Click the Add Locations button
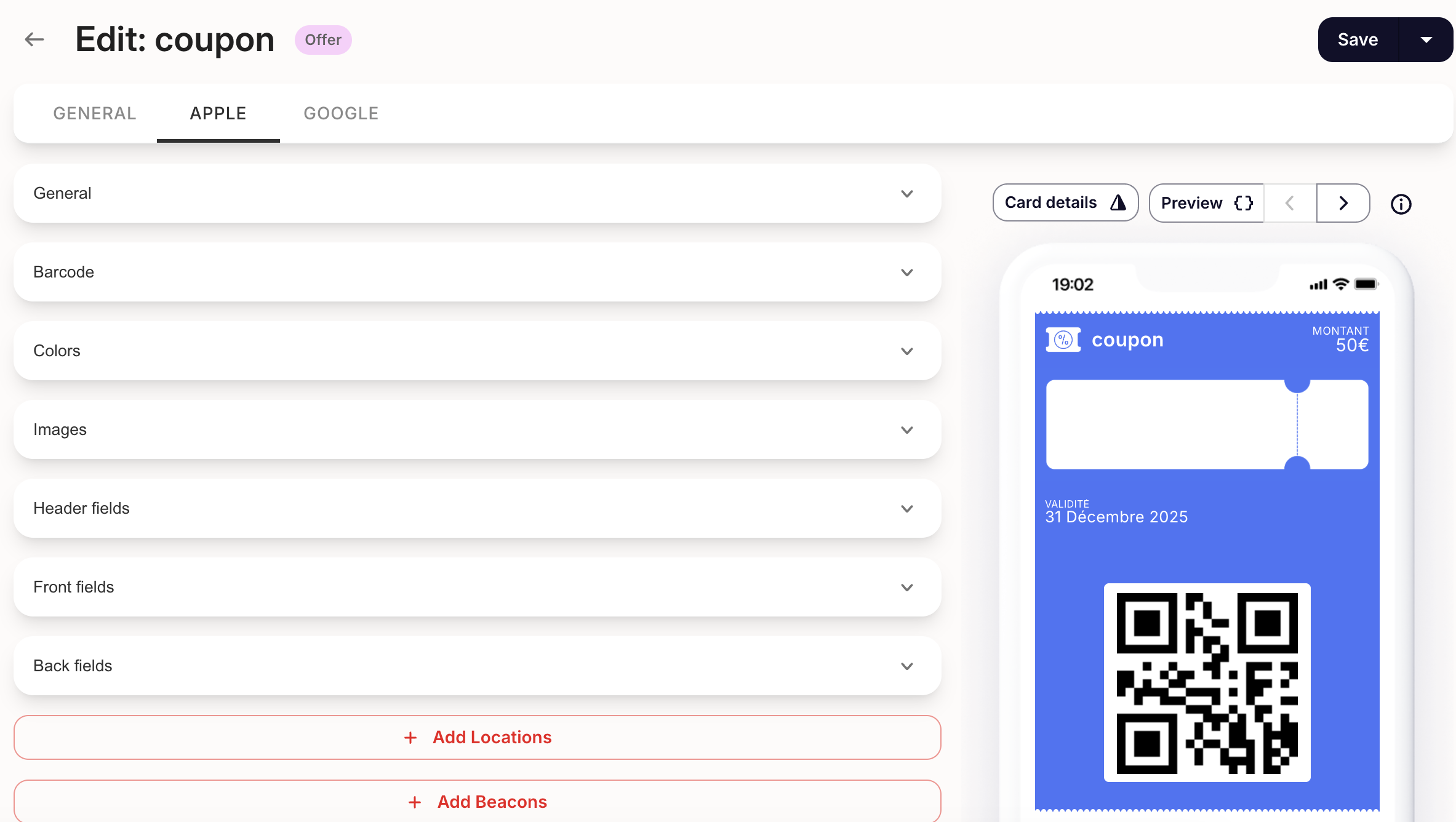The height and width of the screenshot is (822, 1456). tap(477, 737)
